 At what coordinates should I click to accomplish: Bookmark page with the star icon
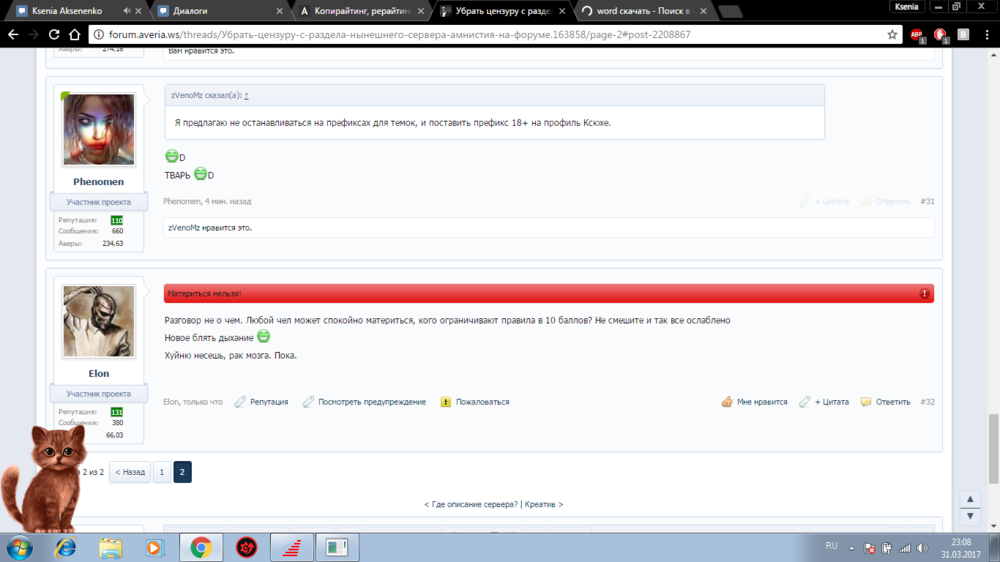(x=892, y=34)
